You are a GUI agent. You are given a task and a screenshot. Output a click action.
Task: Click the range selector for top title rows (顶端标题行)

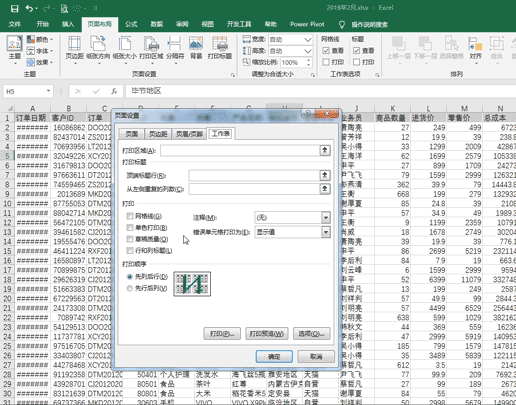click(x=325, y=175)
